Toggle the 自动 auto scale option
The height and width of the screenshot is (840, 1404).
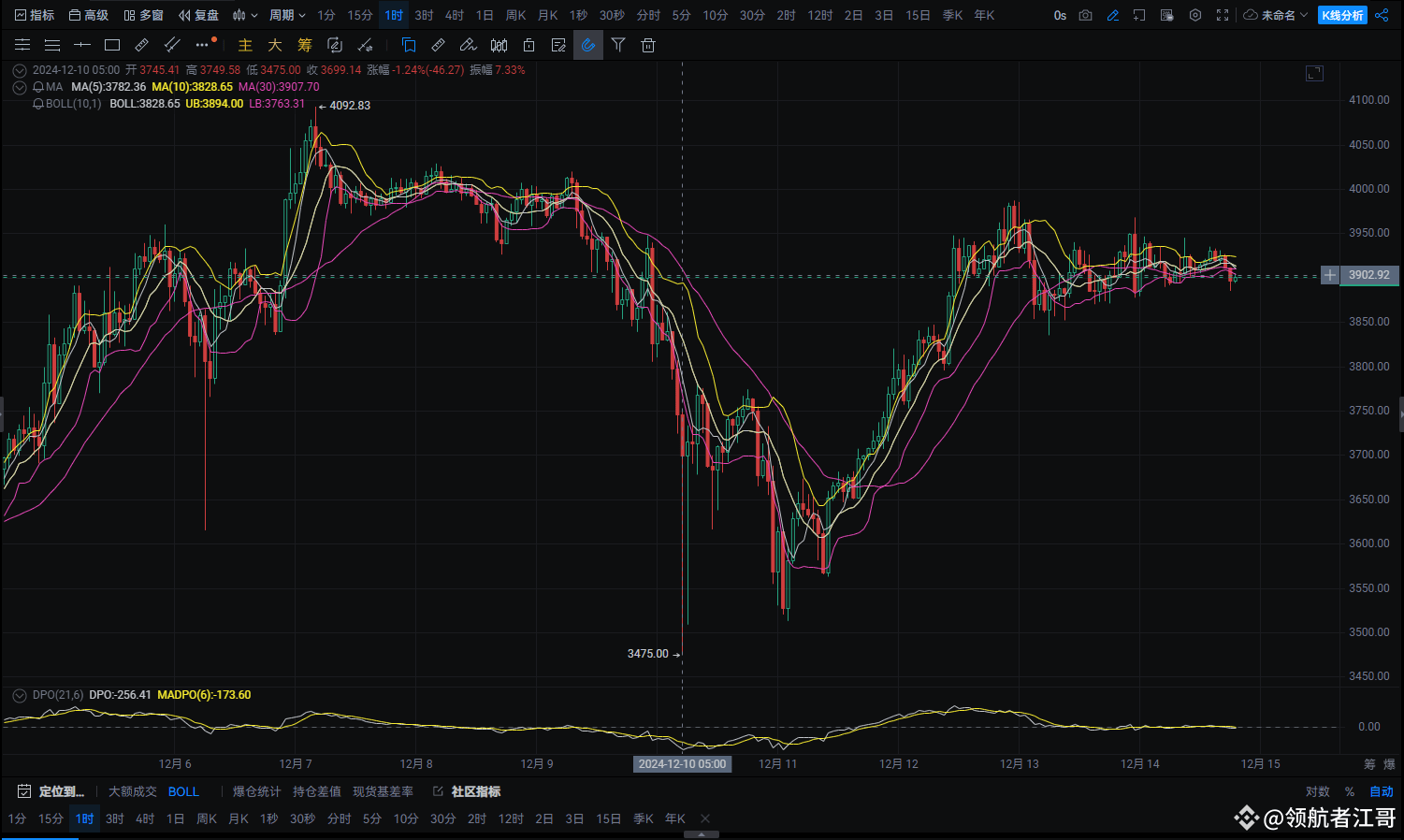tap(1382, 791)
